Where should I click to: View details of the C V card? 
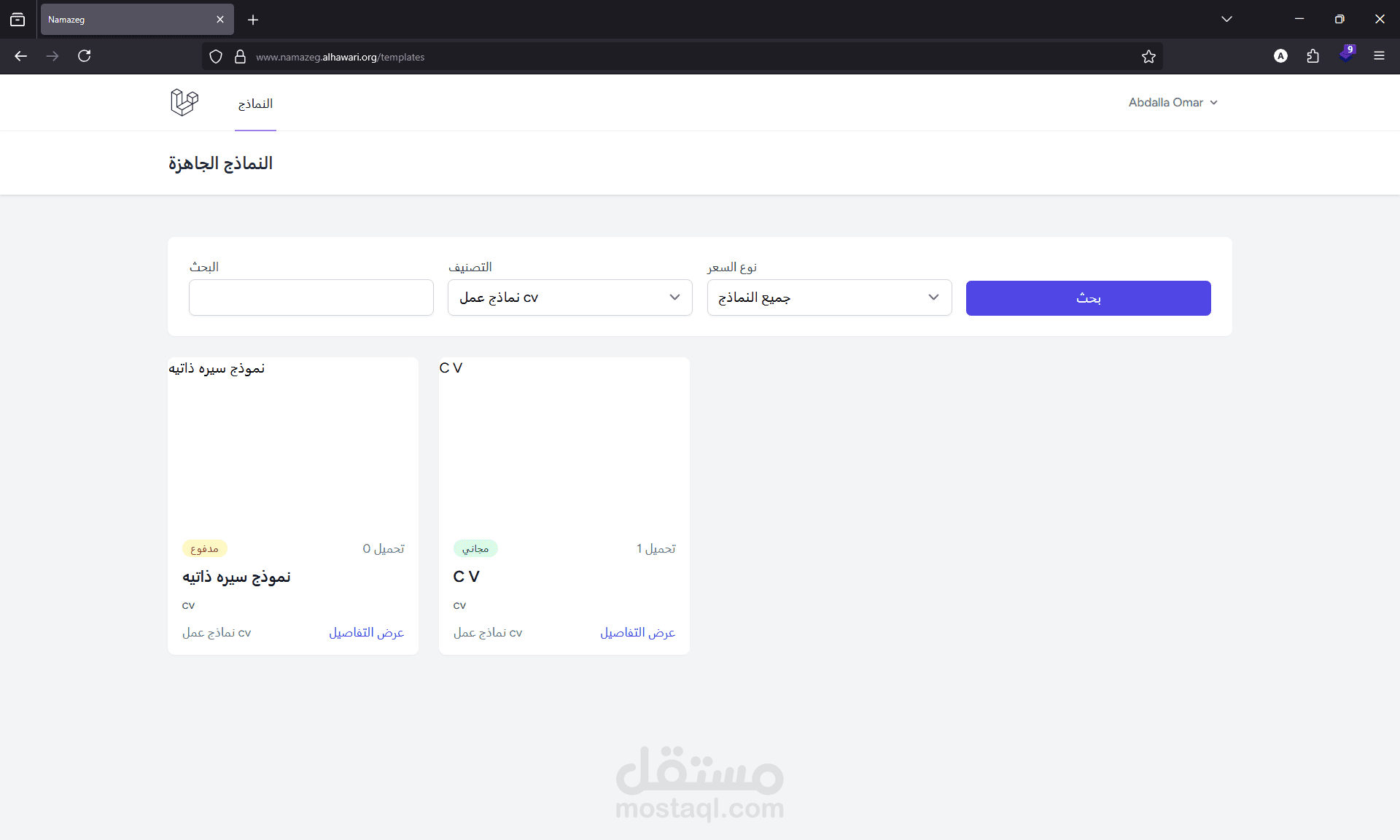637,633
